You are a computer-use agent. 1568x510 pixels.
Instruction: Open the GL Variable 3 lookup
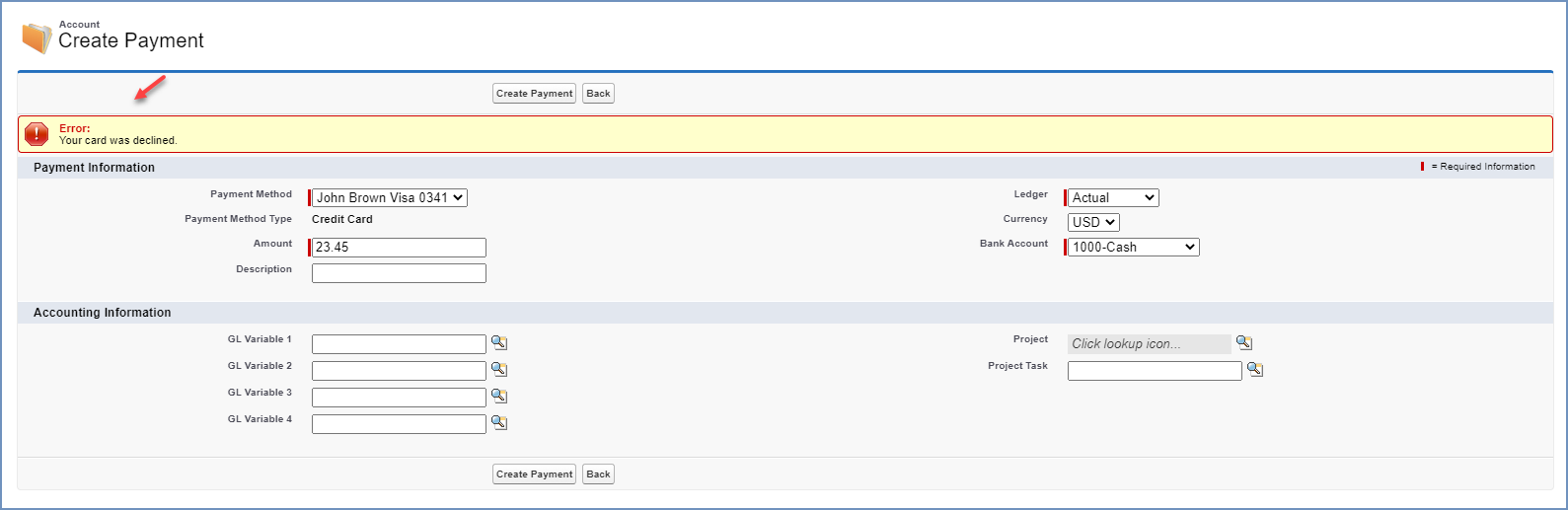click(x=499, y=397)
